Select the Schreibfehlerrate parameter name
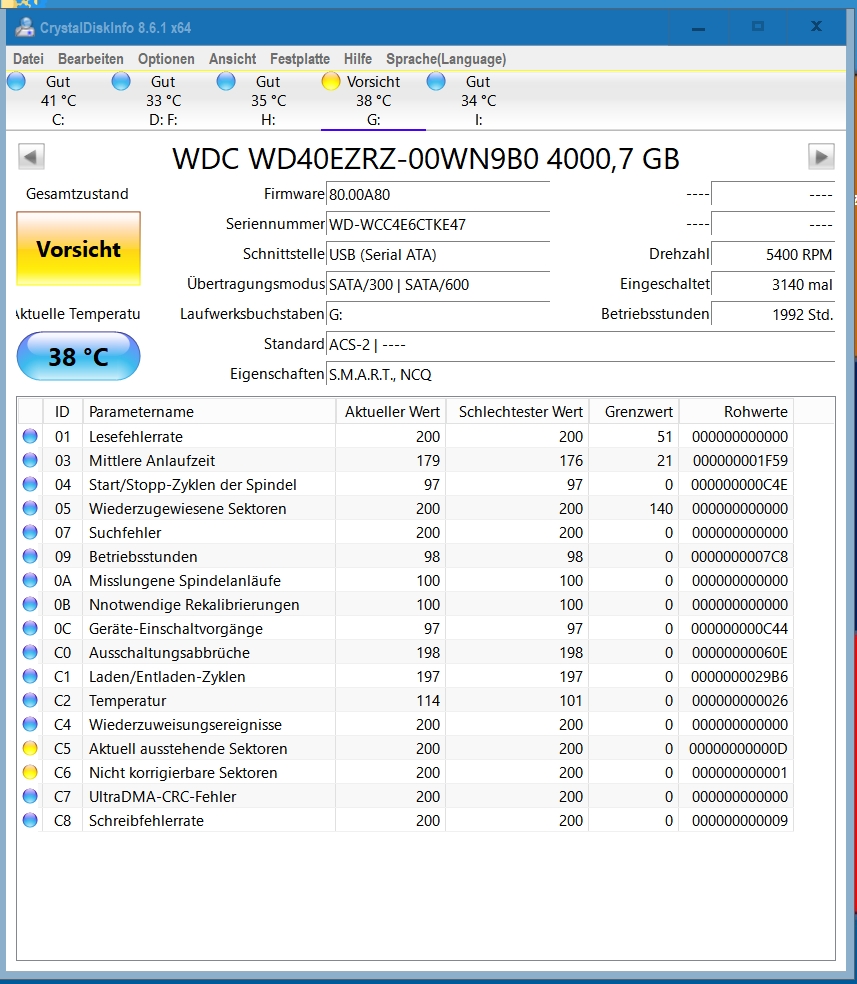The height and width of the screenshot is (984, 857). 146,820
